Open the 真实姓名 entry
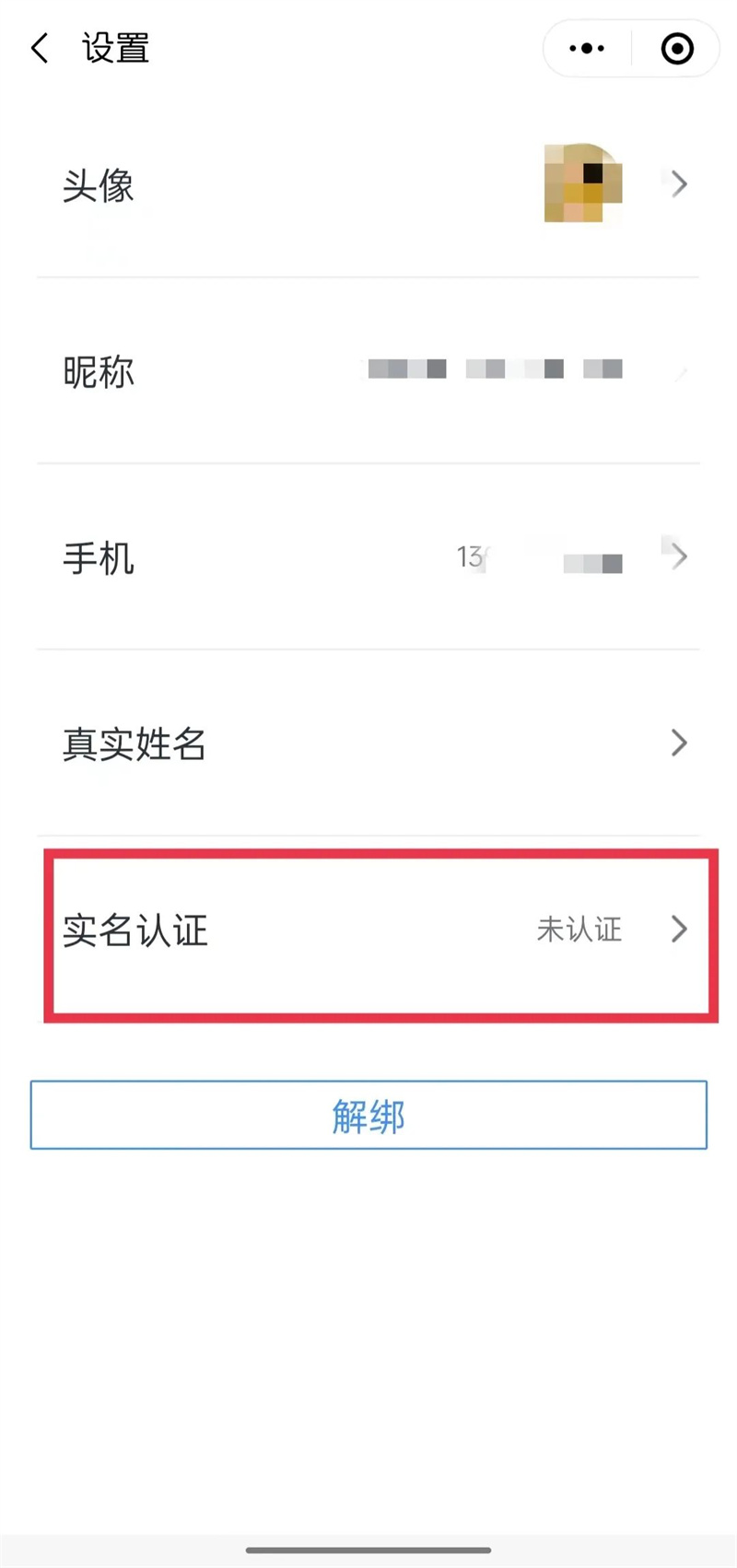 tap(368, 743)
